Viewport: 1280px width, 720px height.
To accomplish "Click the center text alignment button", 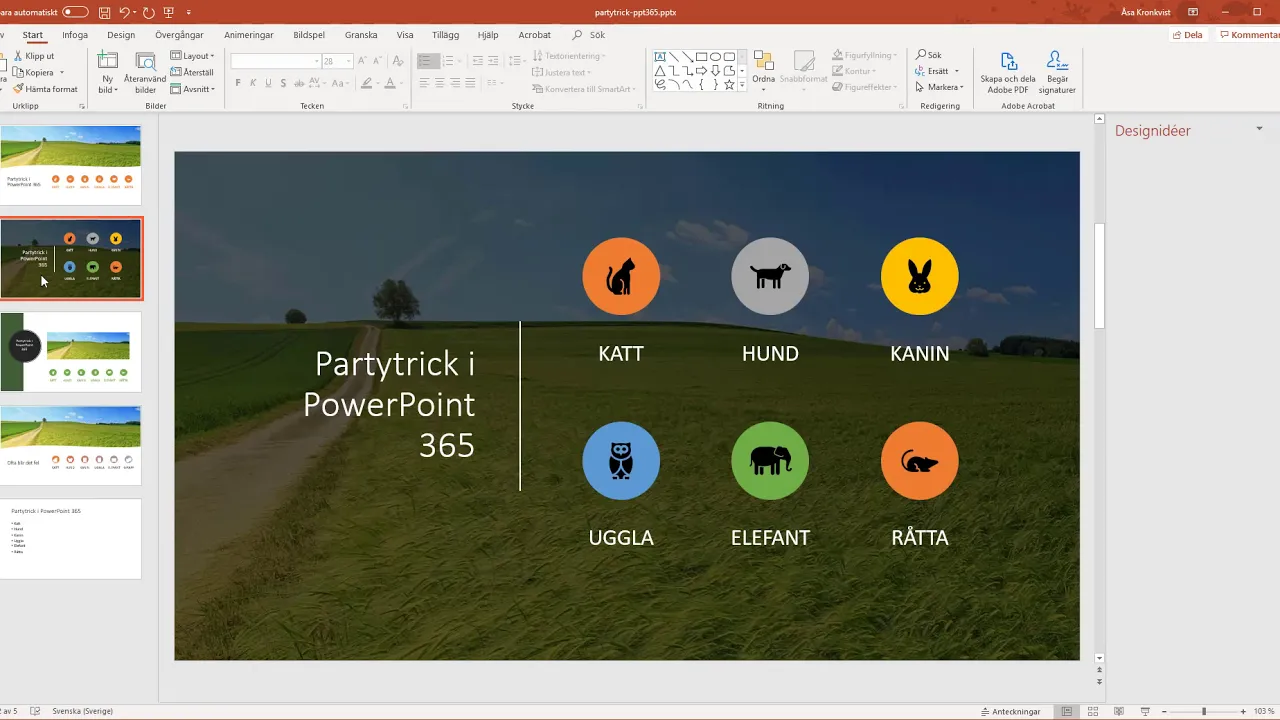I will pyautogui.click(x=440, y=83).
